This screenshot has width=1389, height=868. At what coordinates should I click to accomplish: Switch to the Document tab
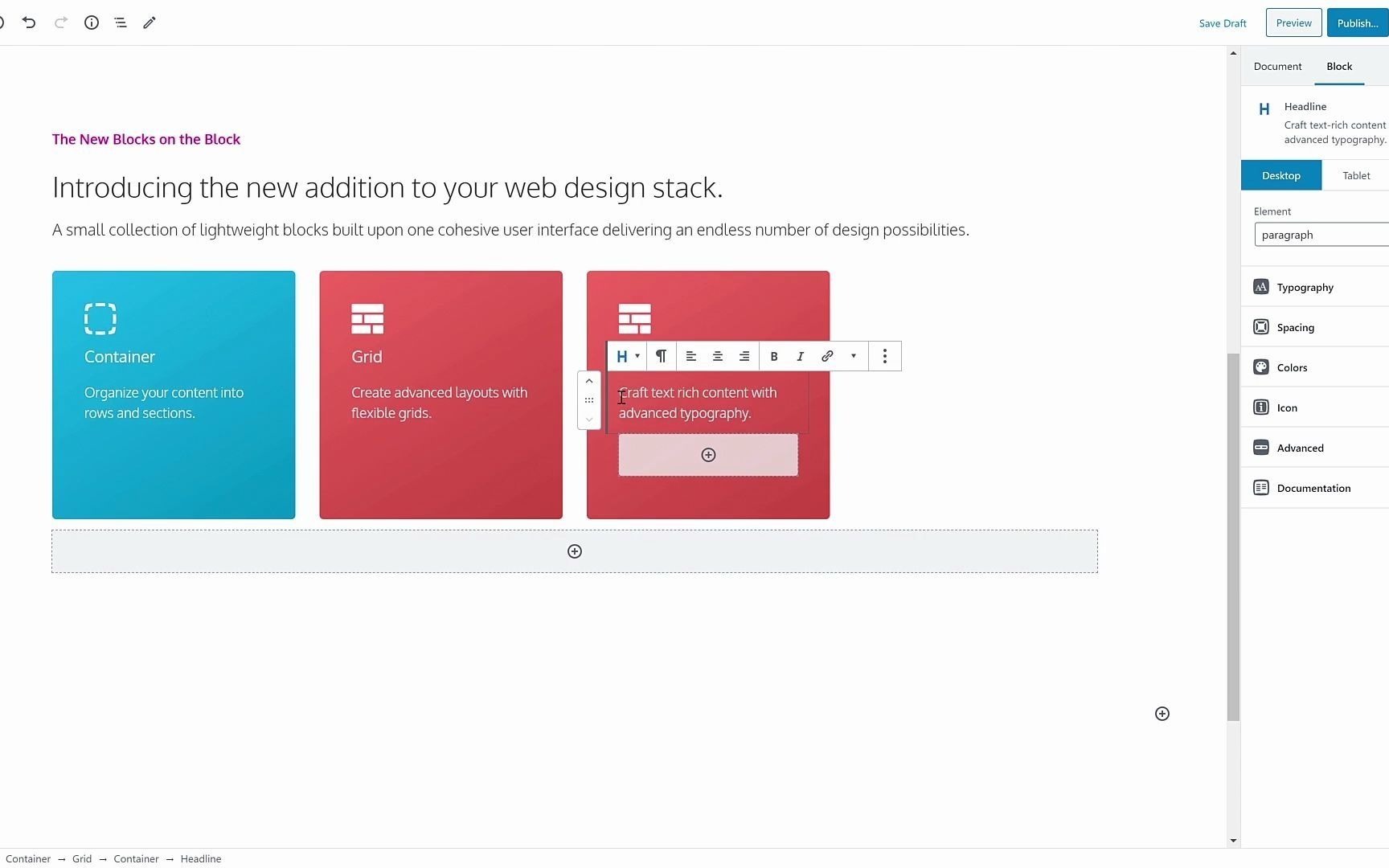coord(1277,66)
